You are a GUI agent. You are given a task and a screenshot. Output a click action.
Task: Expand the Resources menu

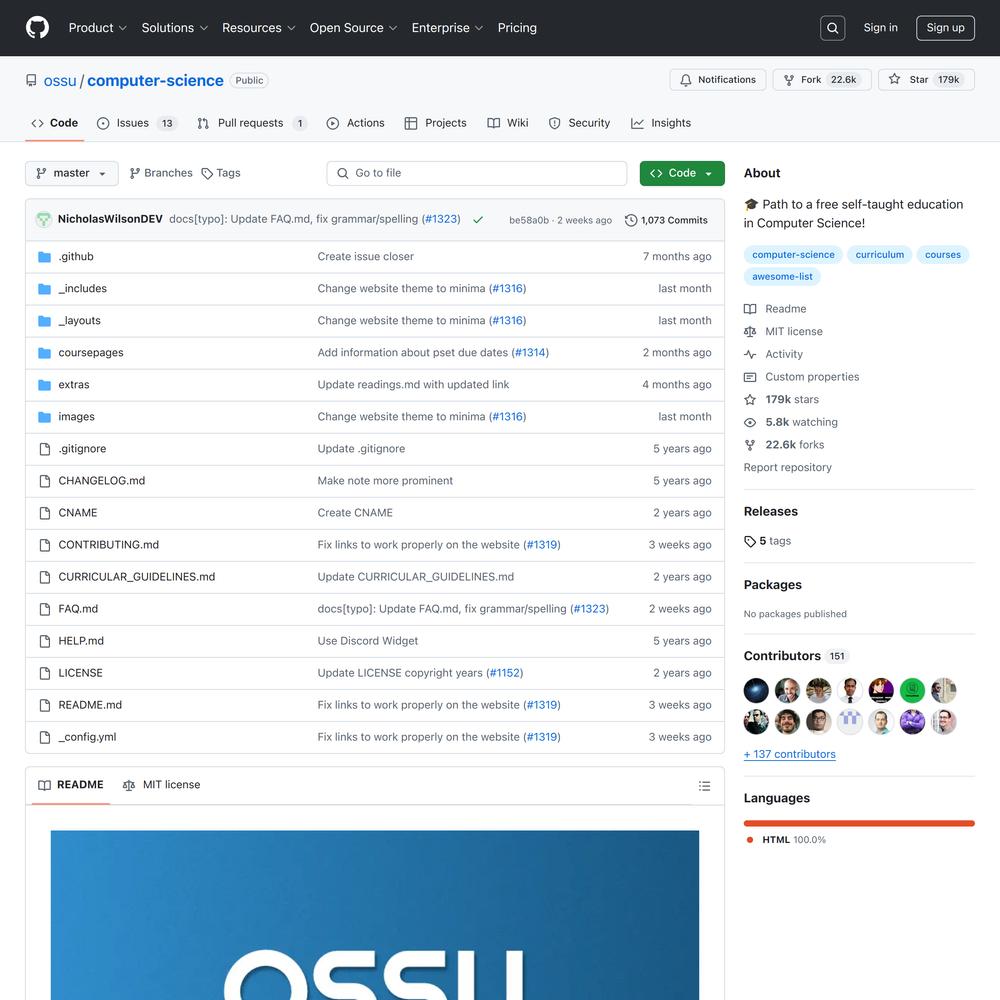[x=258, y=28]
